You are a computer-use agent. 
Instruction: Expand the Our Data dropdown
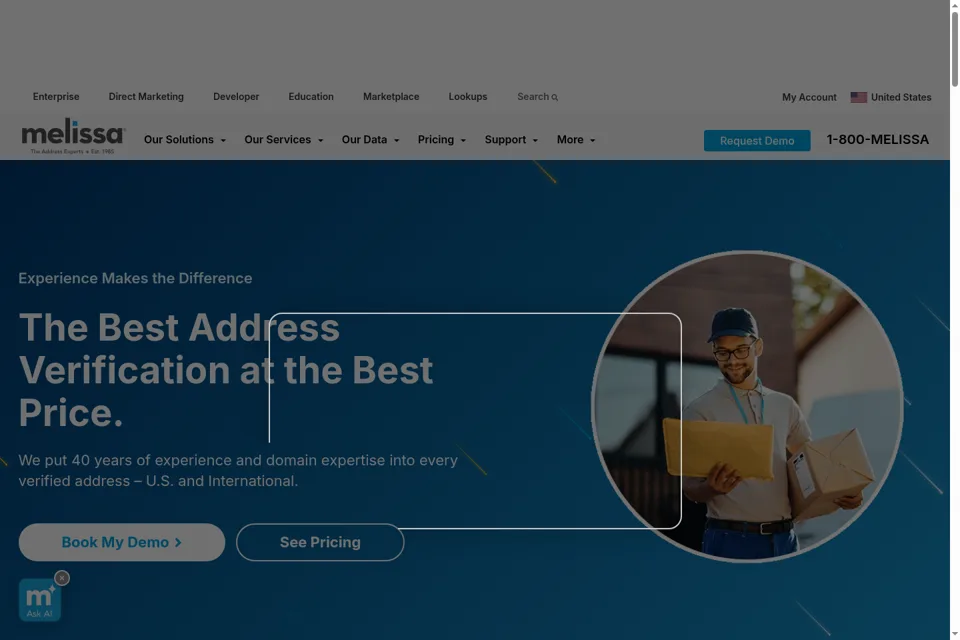[x=370, y=140]
